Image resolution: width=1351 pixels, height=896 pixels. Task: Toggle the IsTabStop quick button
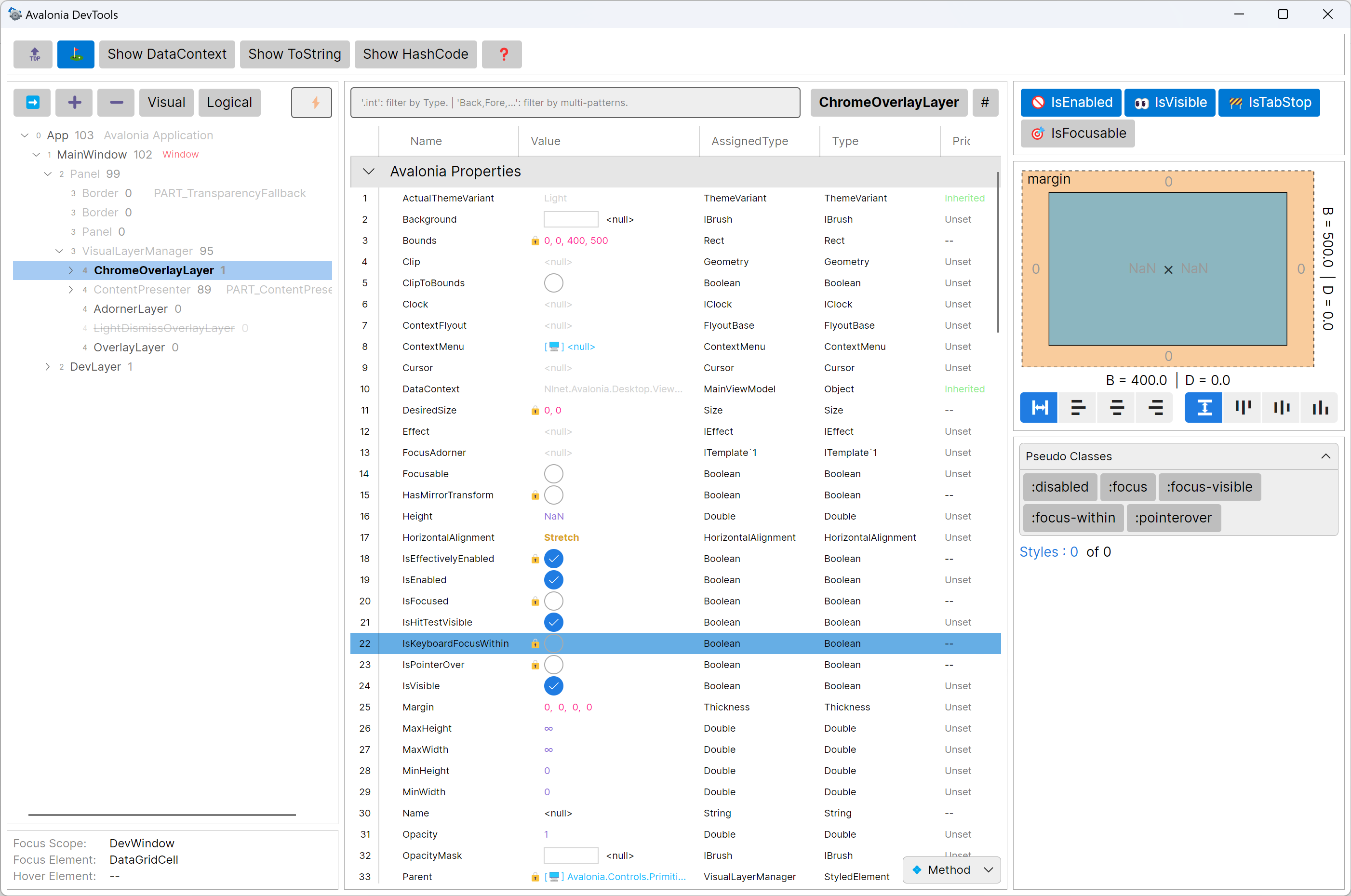point(1269,102)
